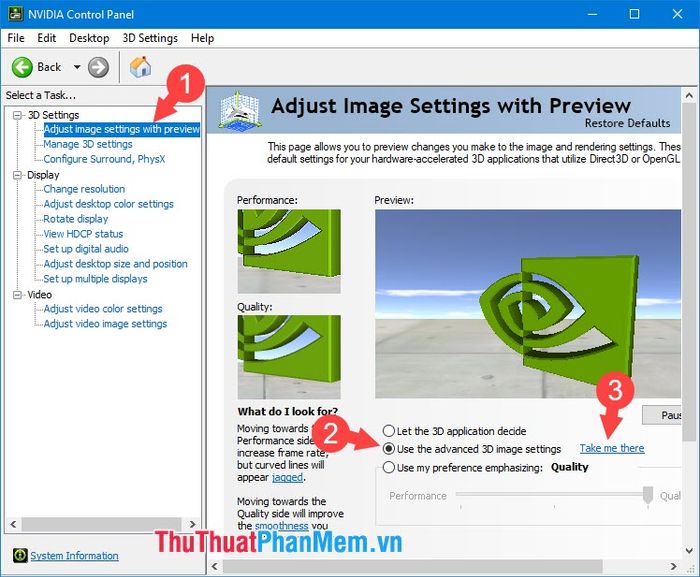The width and height of the screenshot is (700, 577).
Task: Collapse the Display tree node
Action: pyautogui.click(x=17, y=175)
